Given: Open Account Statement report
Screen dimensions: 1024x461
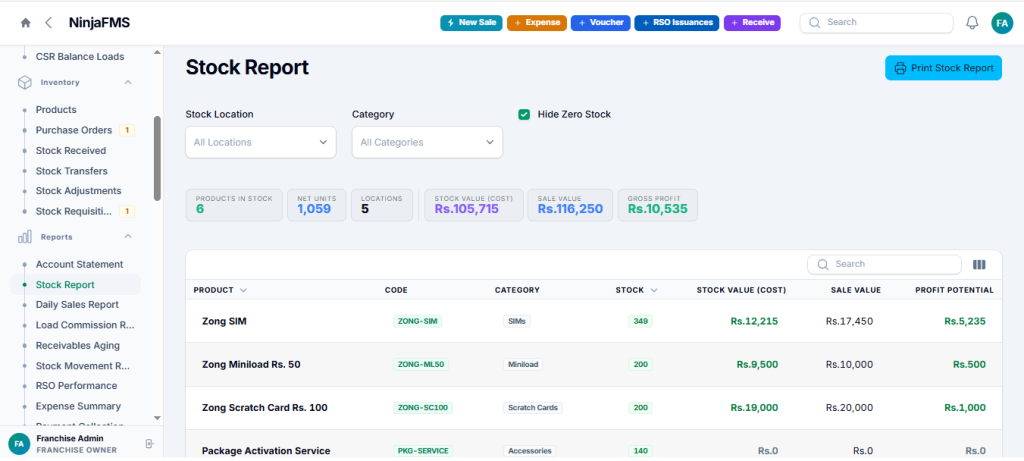Looking at the screenshot, I should 80,264.
